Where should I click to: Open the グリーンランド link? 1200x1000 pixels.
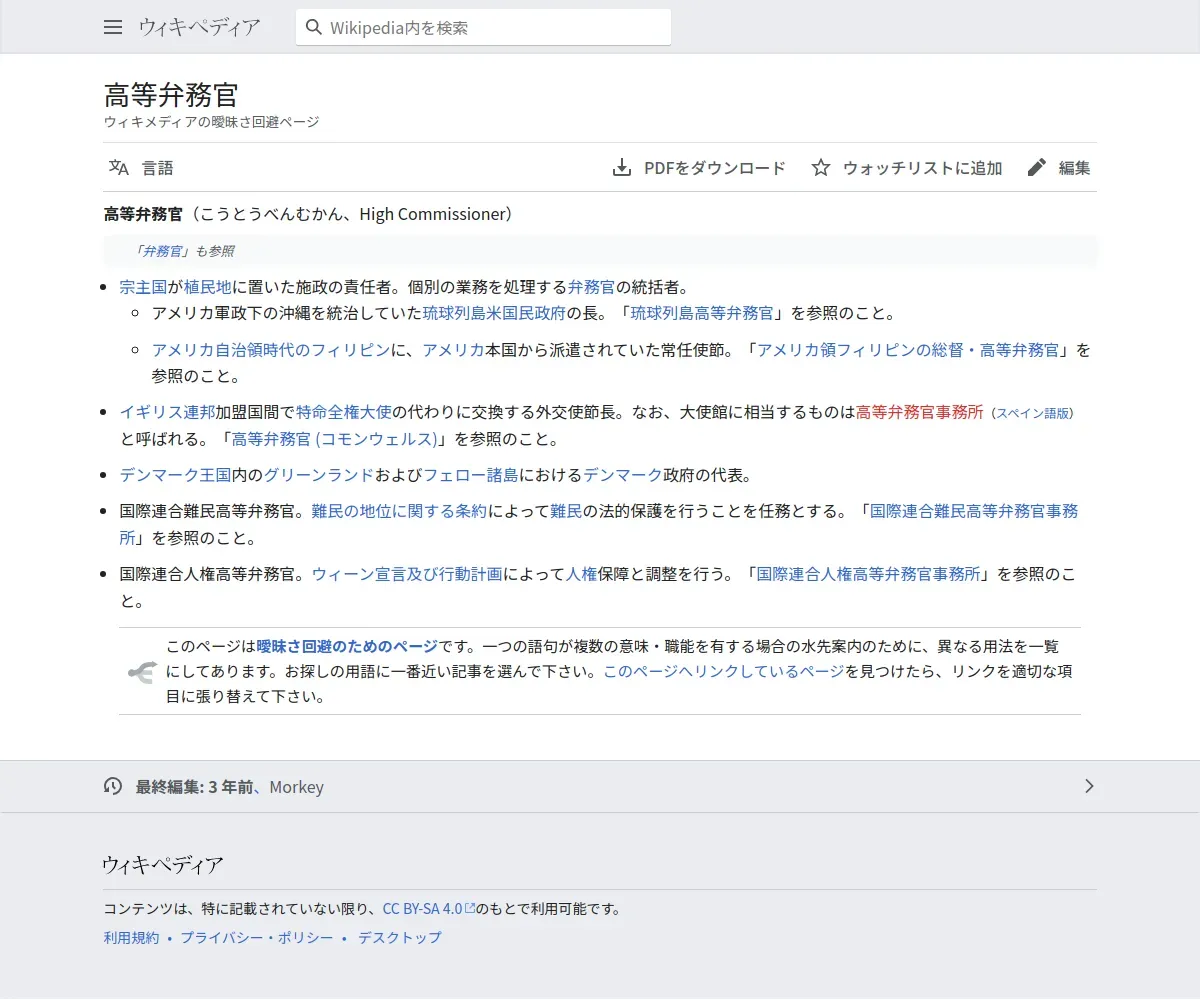[319, 475]
